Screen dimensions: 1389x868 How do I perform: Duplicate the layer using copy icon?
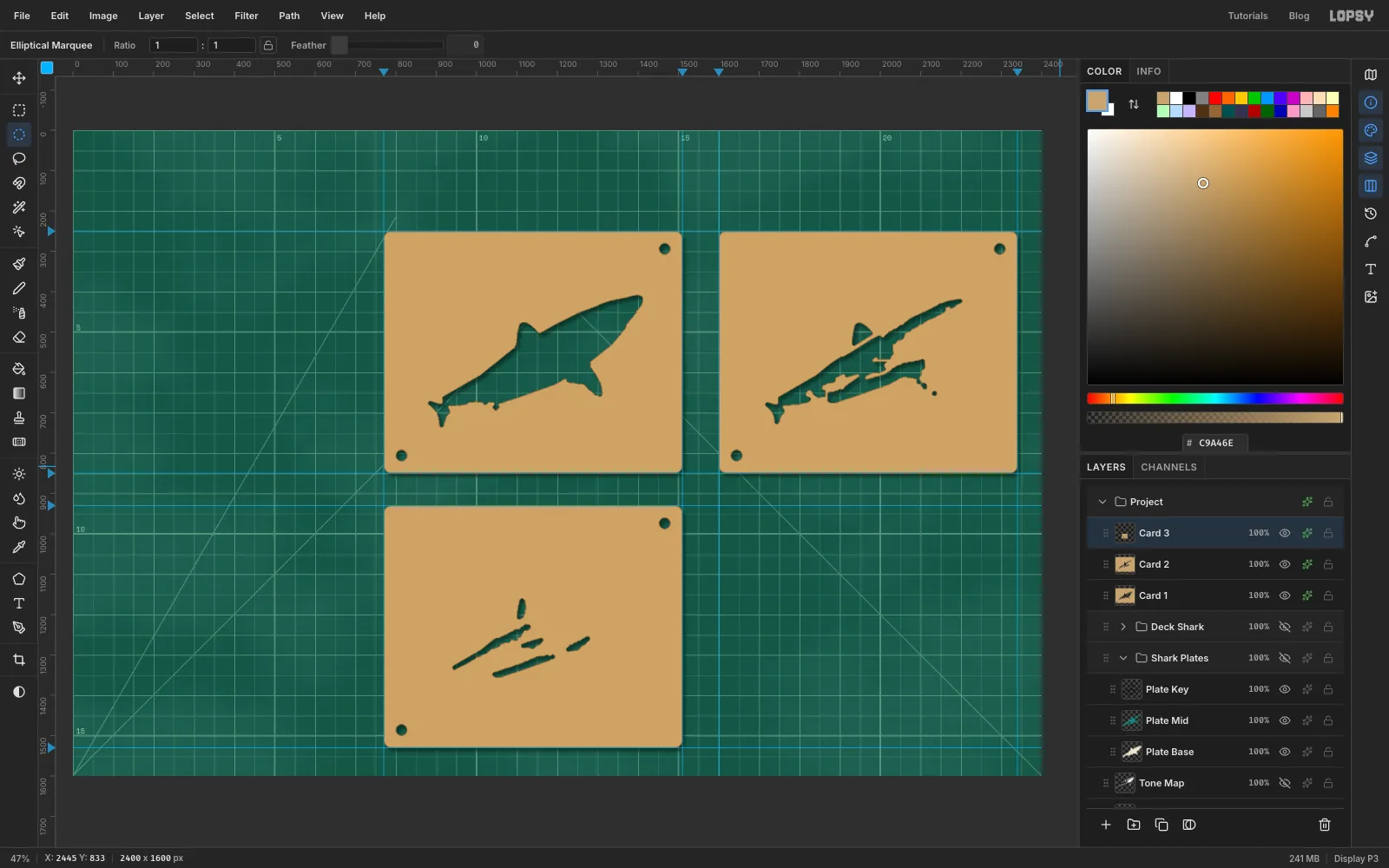point(1162,825)
